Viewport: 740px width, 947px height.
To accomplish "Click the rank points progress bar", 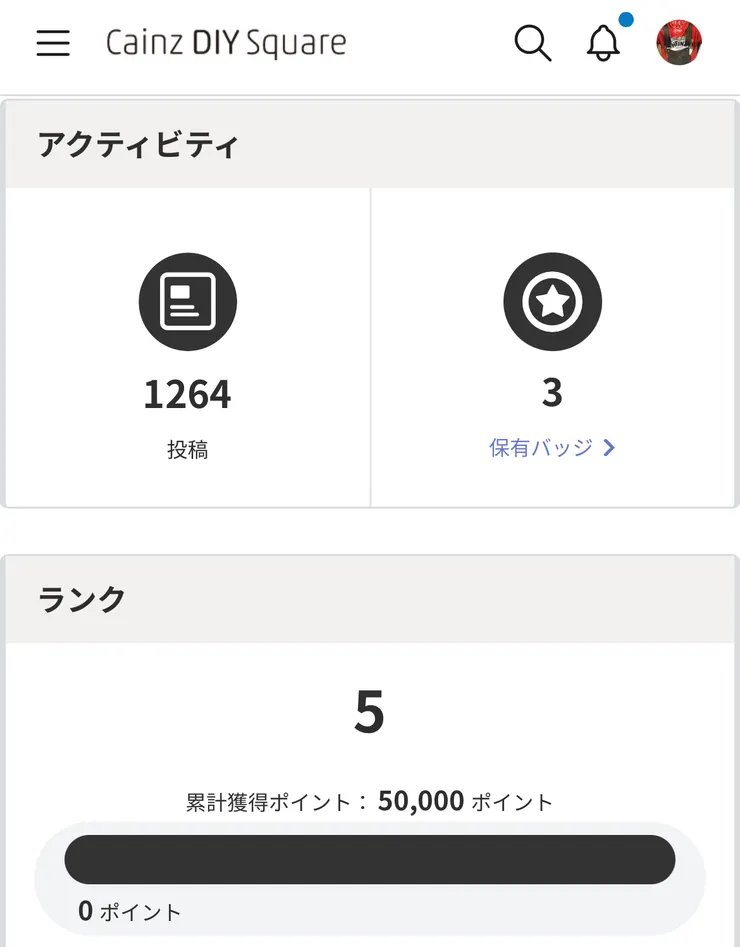I will point(369,860).
